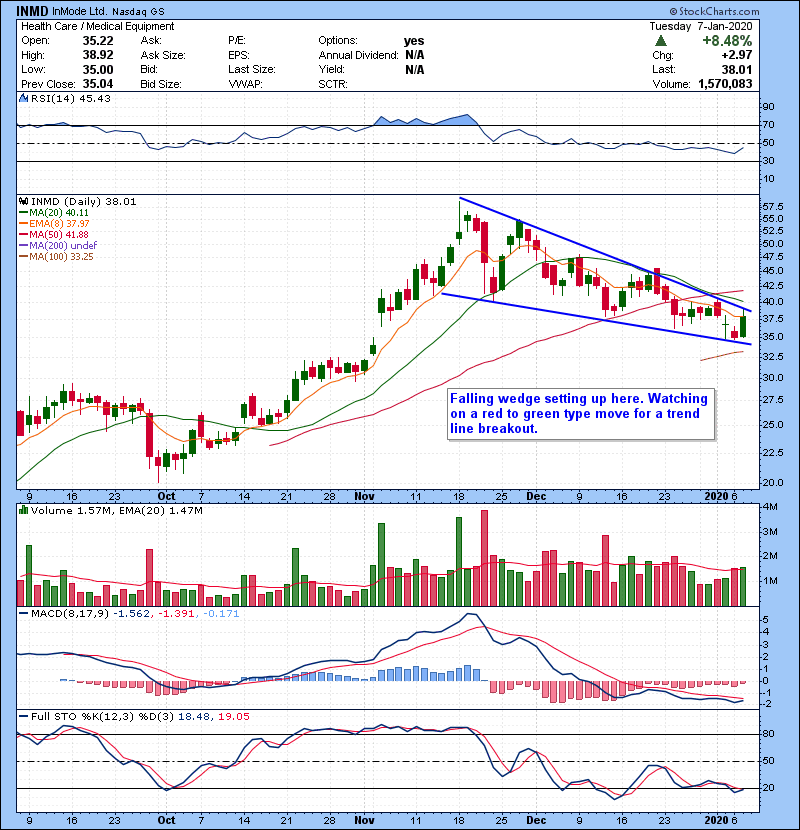Select the Prev Close value 35.04

pyautogui.click(x=98, y=84)
